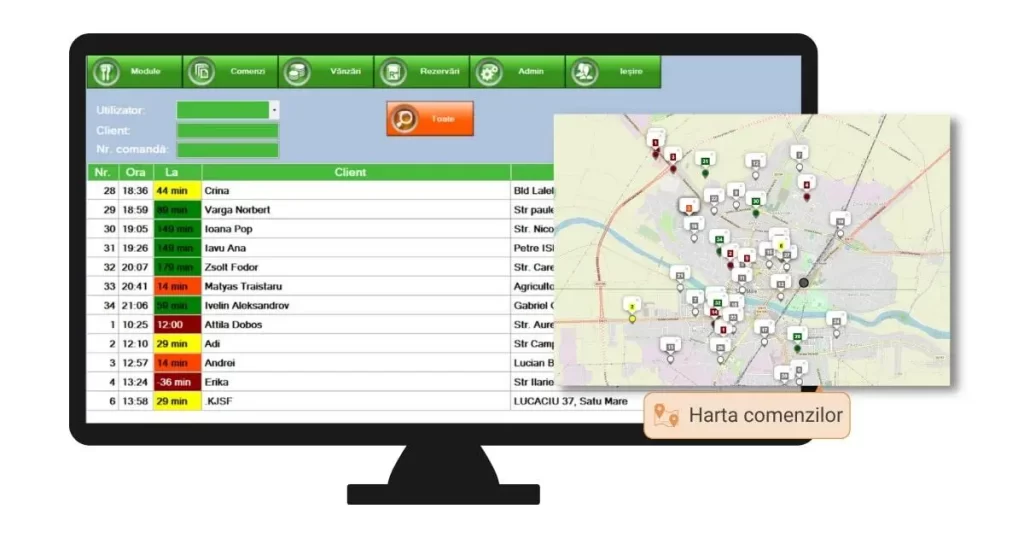Click the 14 min cell for Matyas Traistaru
This screenshot has width=1024, height=538.
(177, 286)
